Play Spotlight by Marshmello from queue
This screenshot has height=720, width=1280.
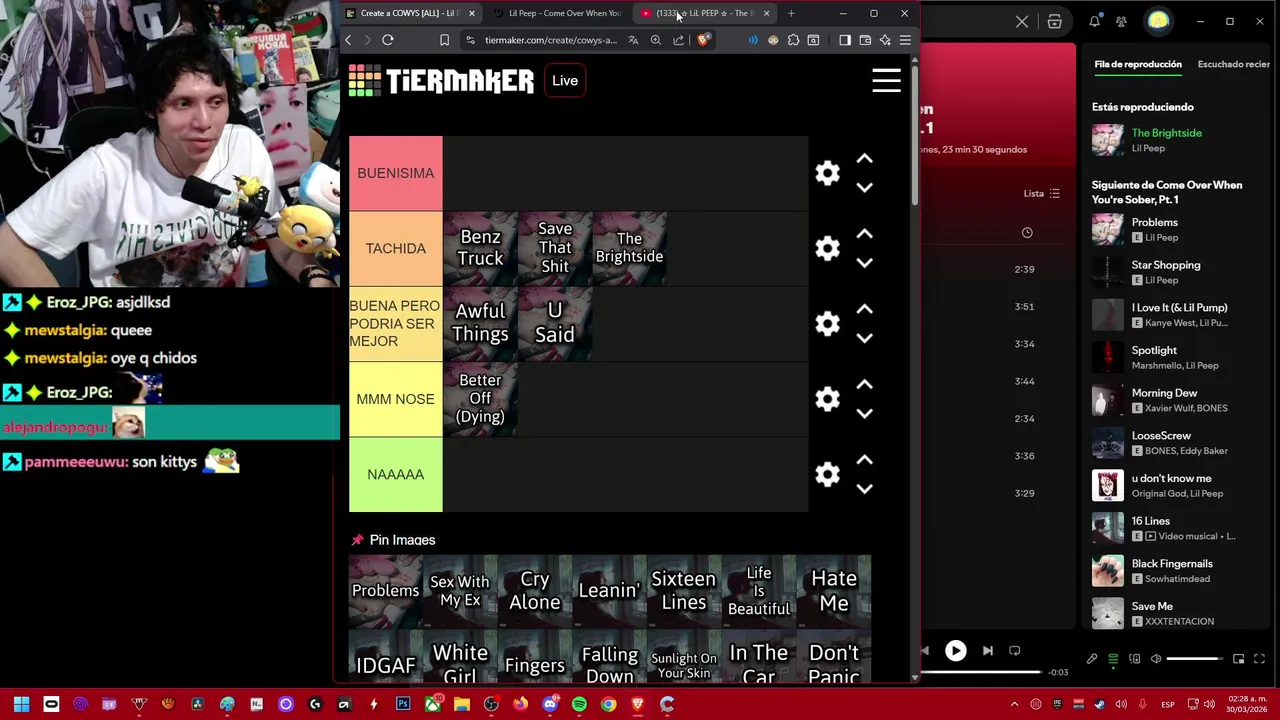(x=1177, y=357)
